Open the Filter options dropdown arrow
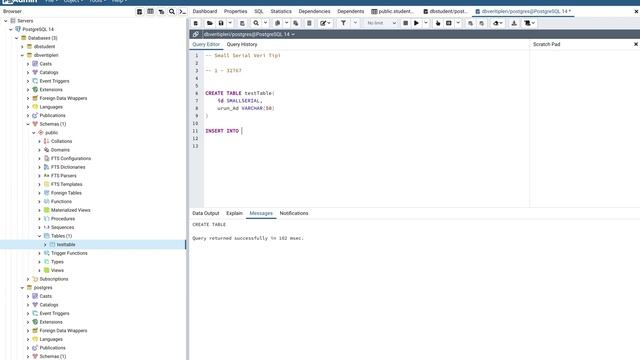This screenshot has height=360, width=640. point(355,23)
